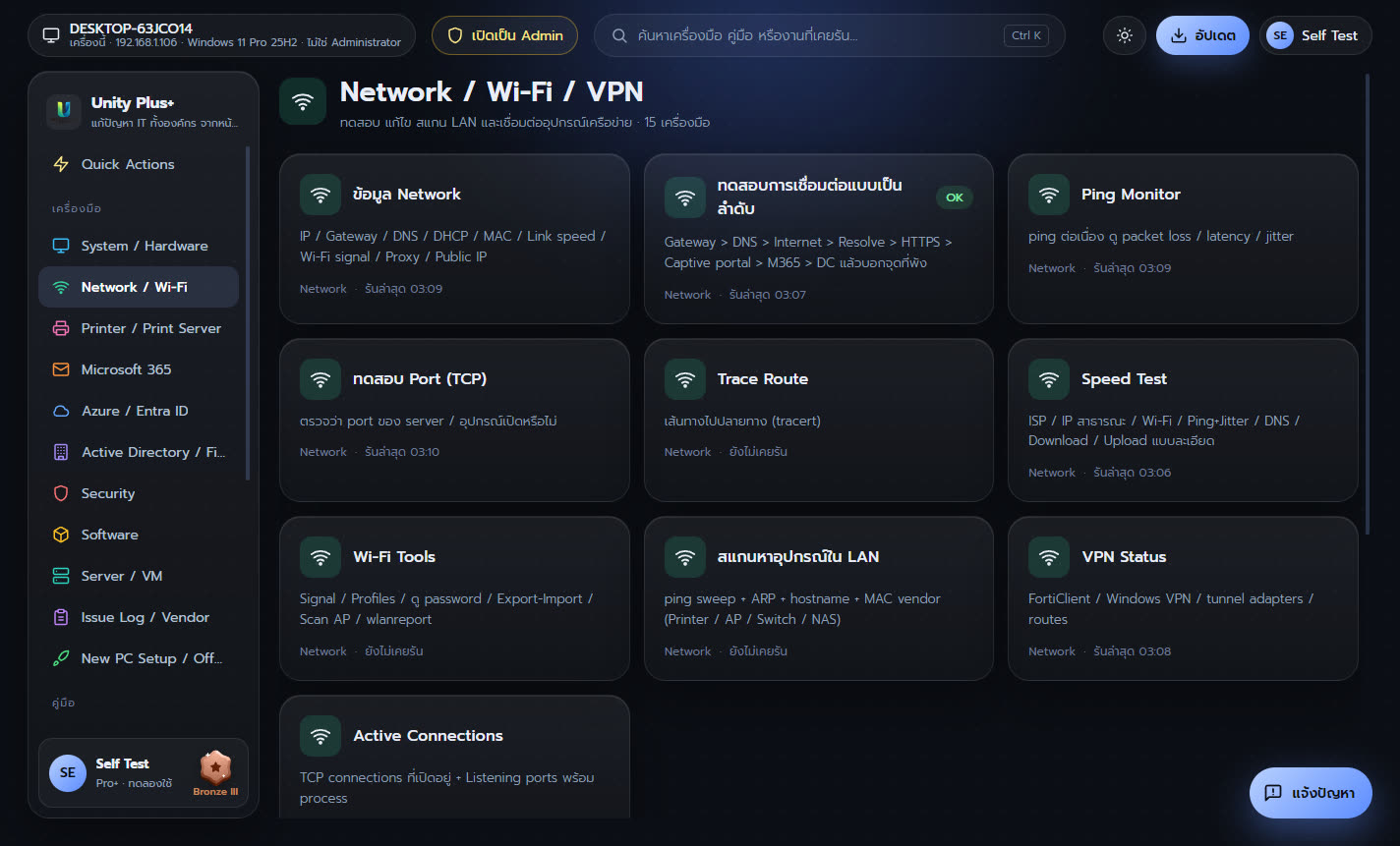This screenshot has width=1400, height=846.
Task: Click the Network / Wi-Fi sidebar icon
Action: (61, 287)
